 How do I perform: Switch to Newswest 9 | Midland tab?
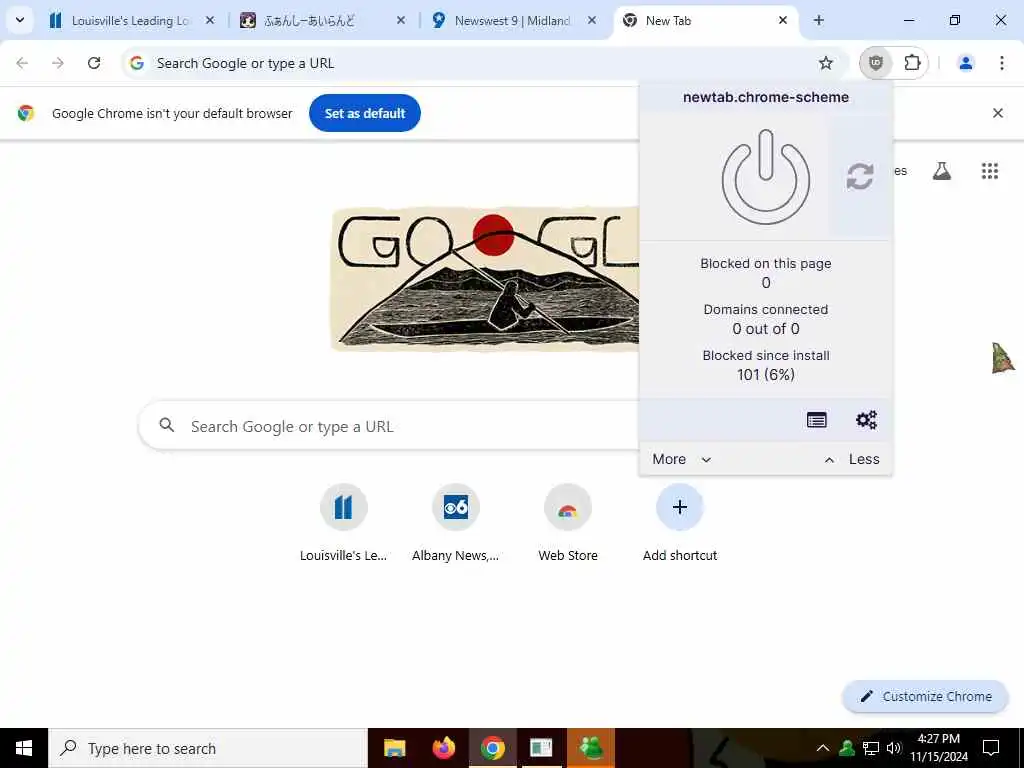coord(512,20)
